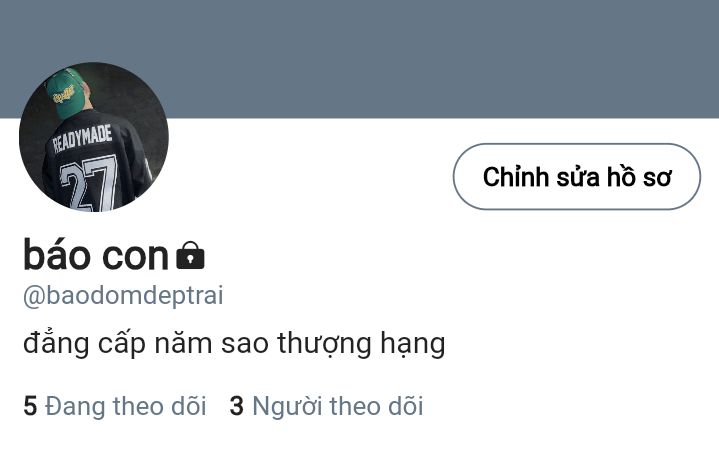Click the word "con" in display name
The height and width of the screenshot is (455, 719).
tap(136, 256)
